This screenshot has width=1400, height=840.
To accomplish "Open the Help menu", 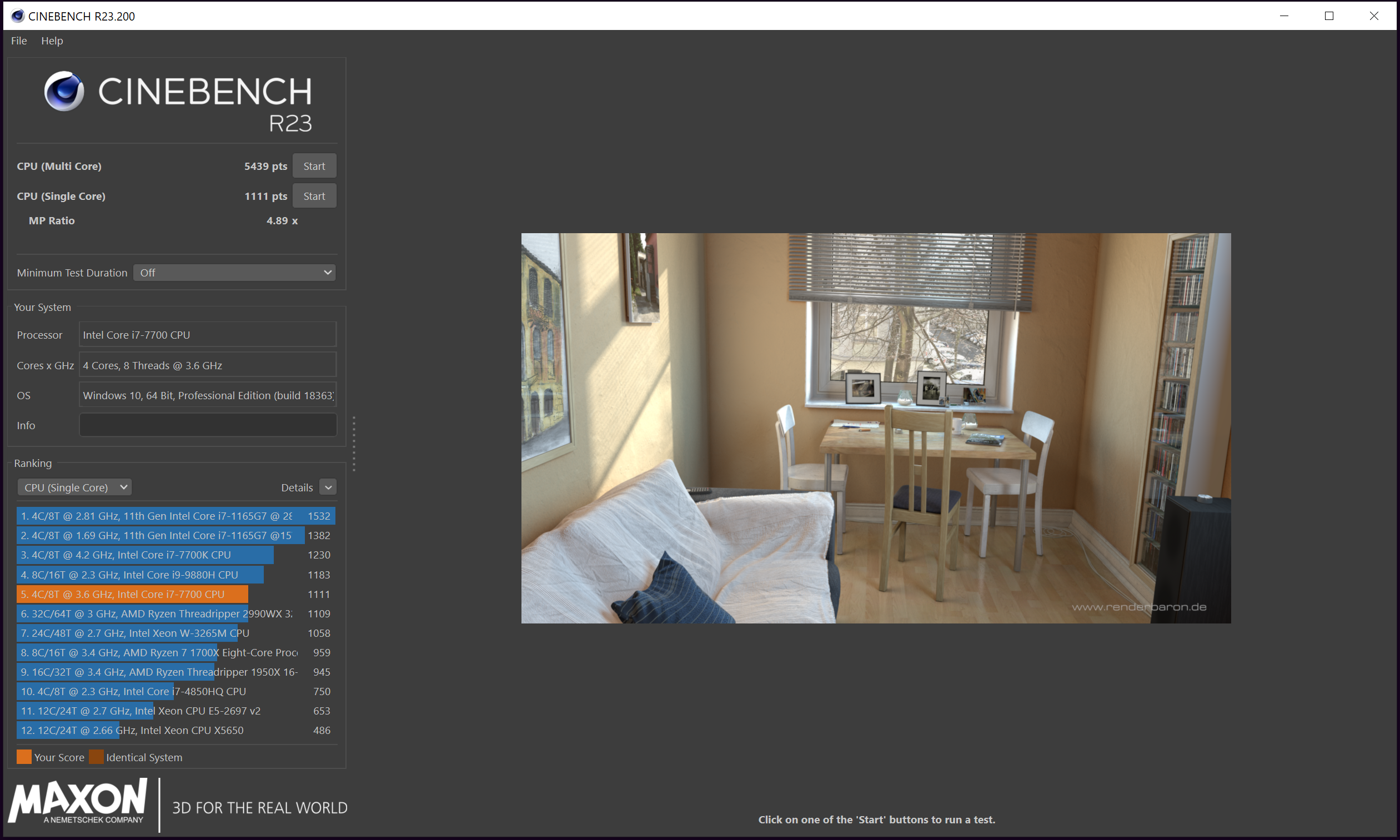I will [52, 41].
